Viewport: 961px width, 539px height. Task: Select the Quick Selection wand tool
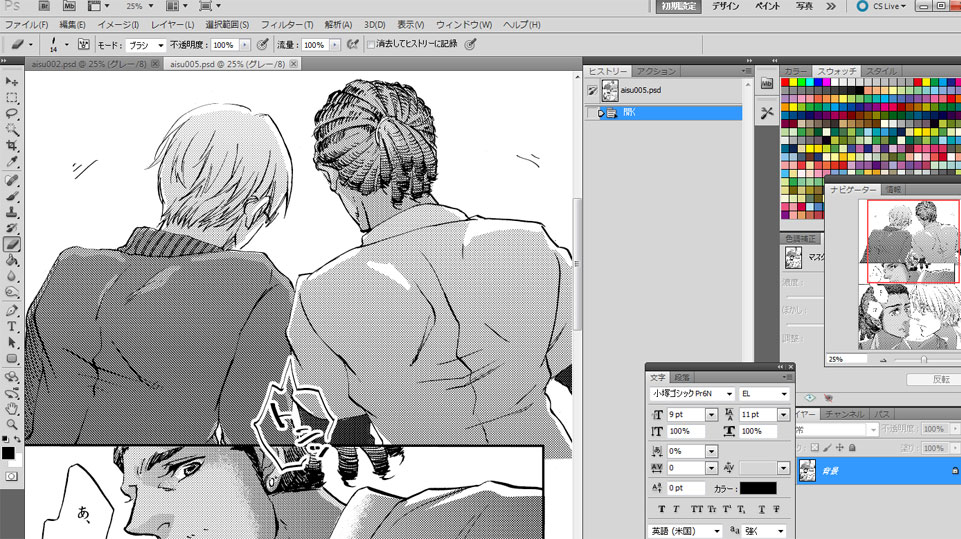12,130
